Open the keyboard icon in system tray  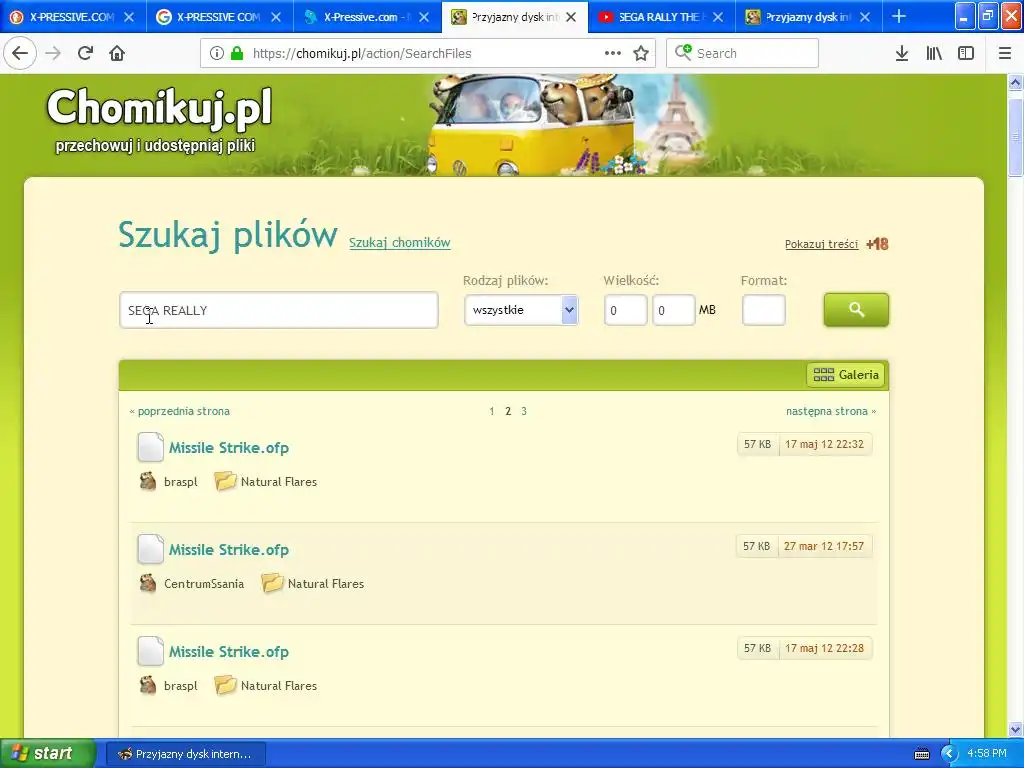921,754
